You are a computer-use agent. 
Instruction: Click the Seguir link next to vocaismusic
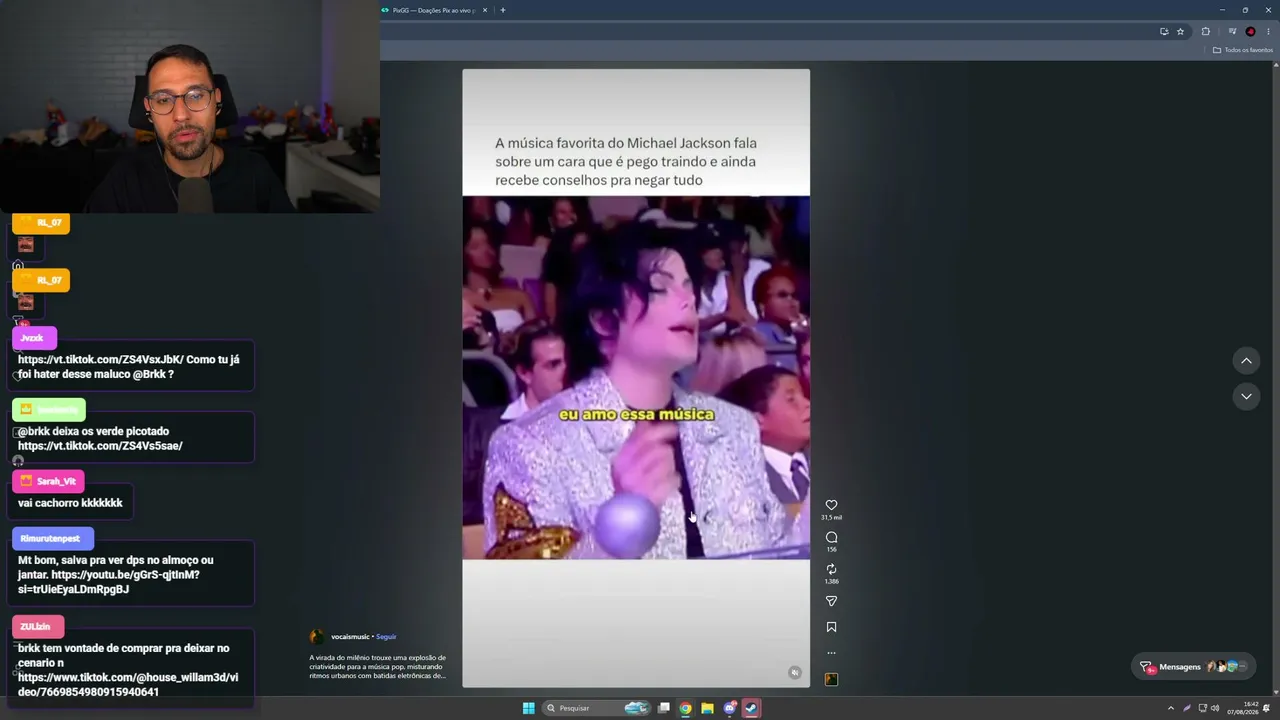pos(386,637)
